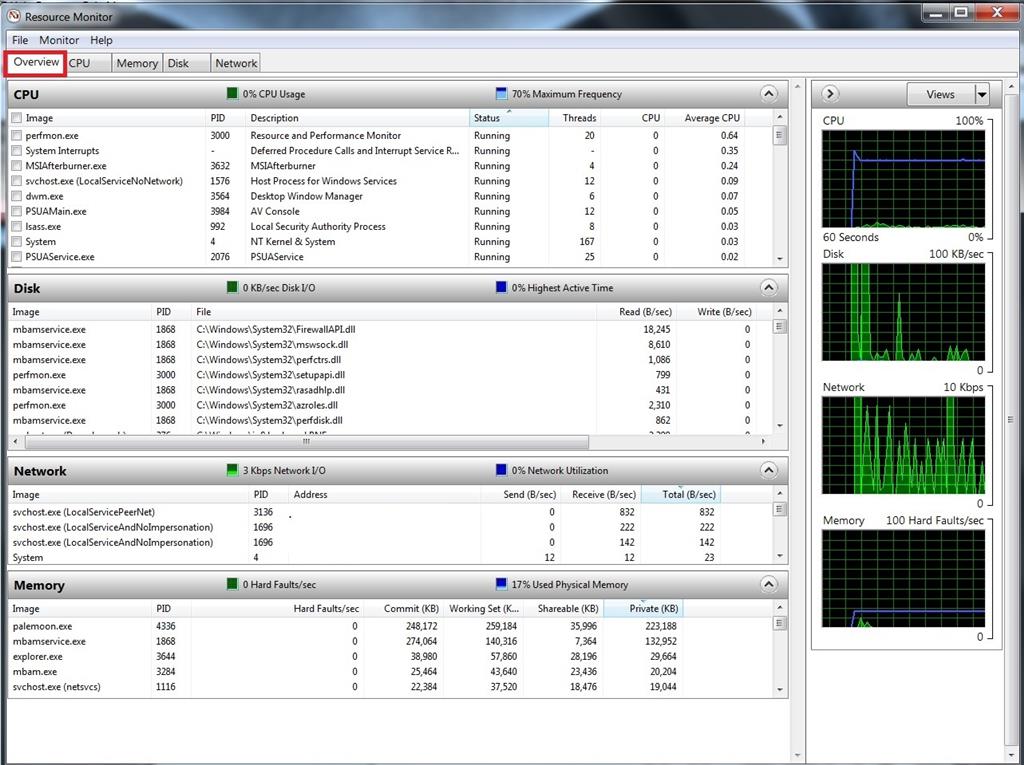Check the dwm.exe process checkbox

(x=17, y=196)
